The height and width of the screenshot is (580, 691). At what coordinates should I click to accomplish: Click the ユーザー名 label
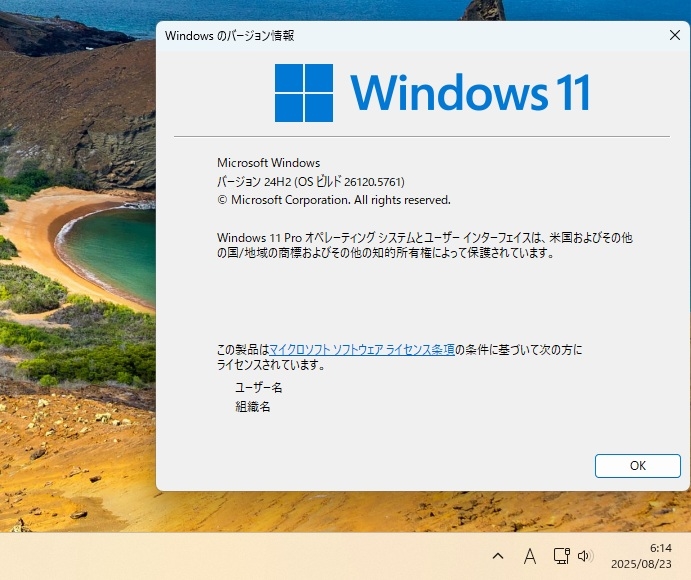pos(258,387)
